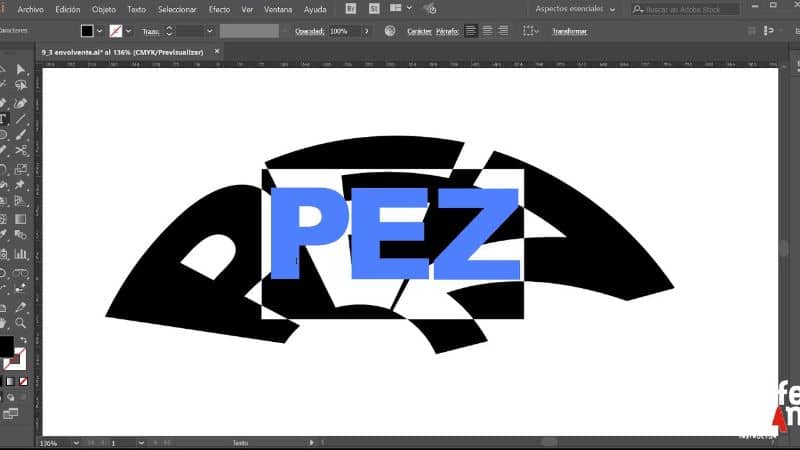Open the Seleccionar menu
Image resolution: width=800 pixels, height=450 pixels.
[x=177, y=9]
